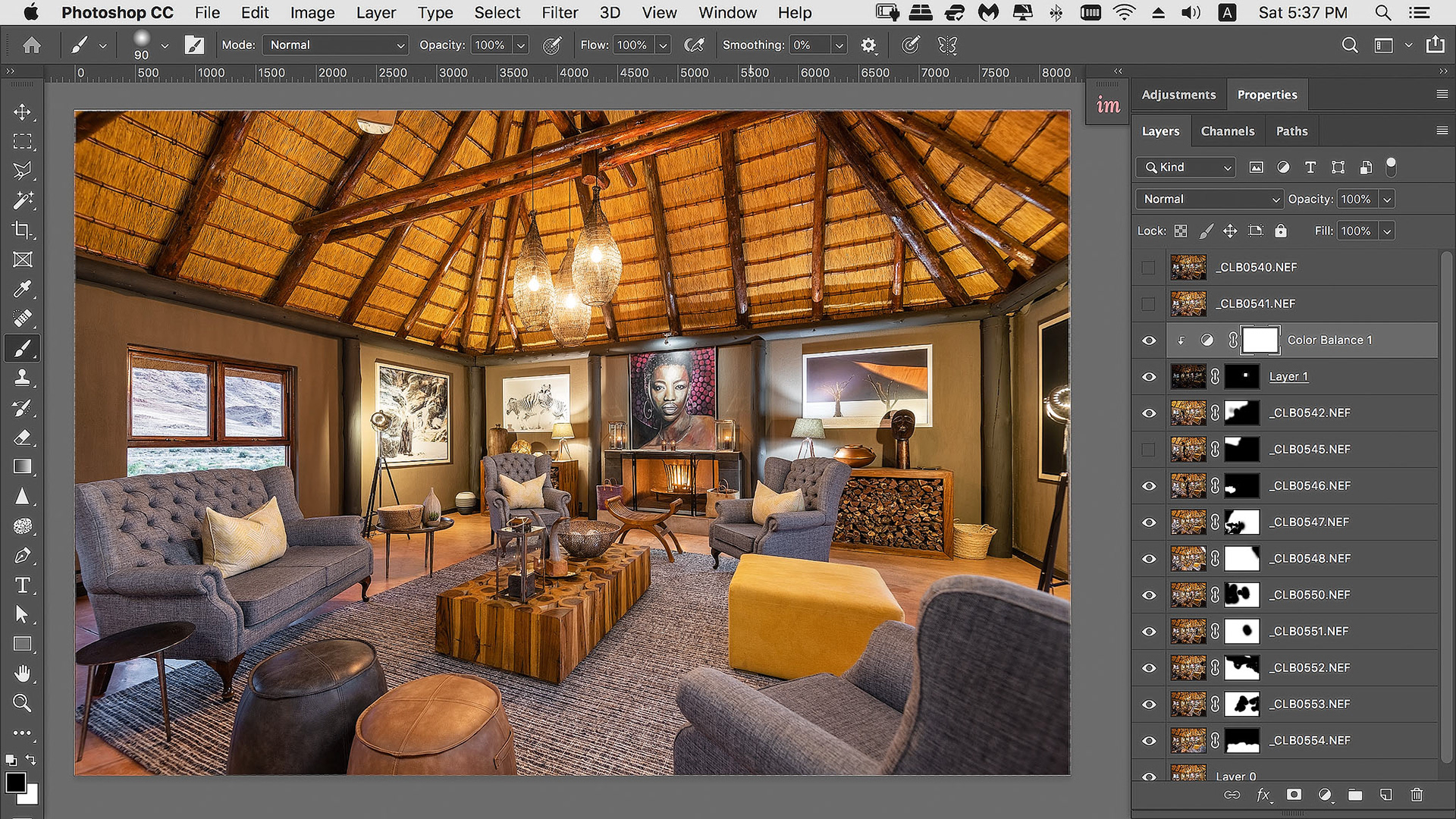
Task: Show the _CLB0545.NEF layer
Action: 1148,449
